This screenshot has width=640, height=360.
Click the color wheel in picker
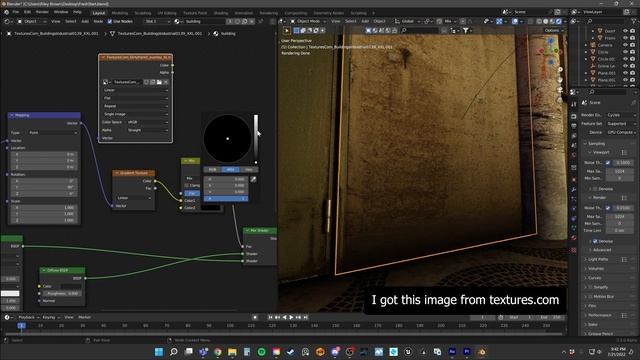(227, 139)
